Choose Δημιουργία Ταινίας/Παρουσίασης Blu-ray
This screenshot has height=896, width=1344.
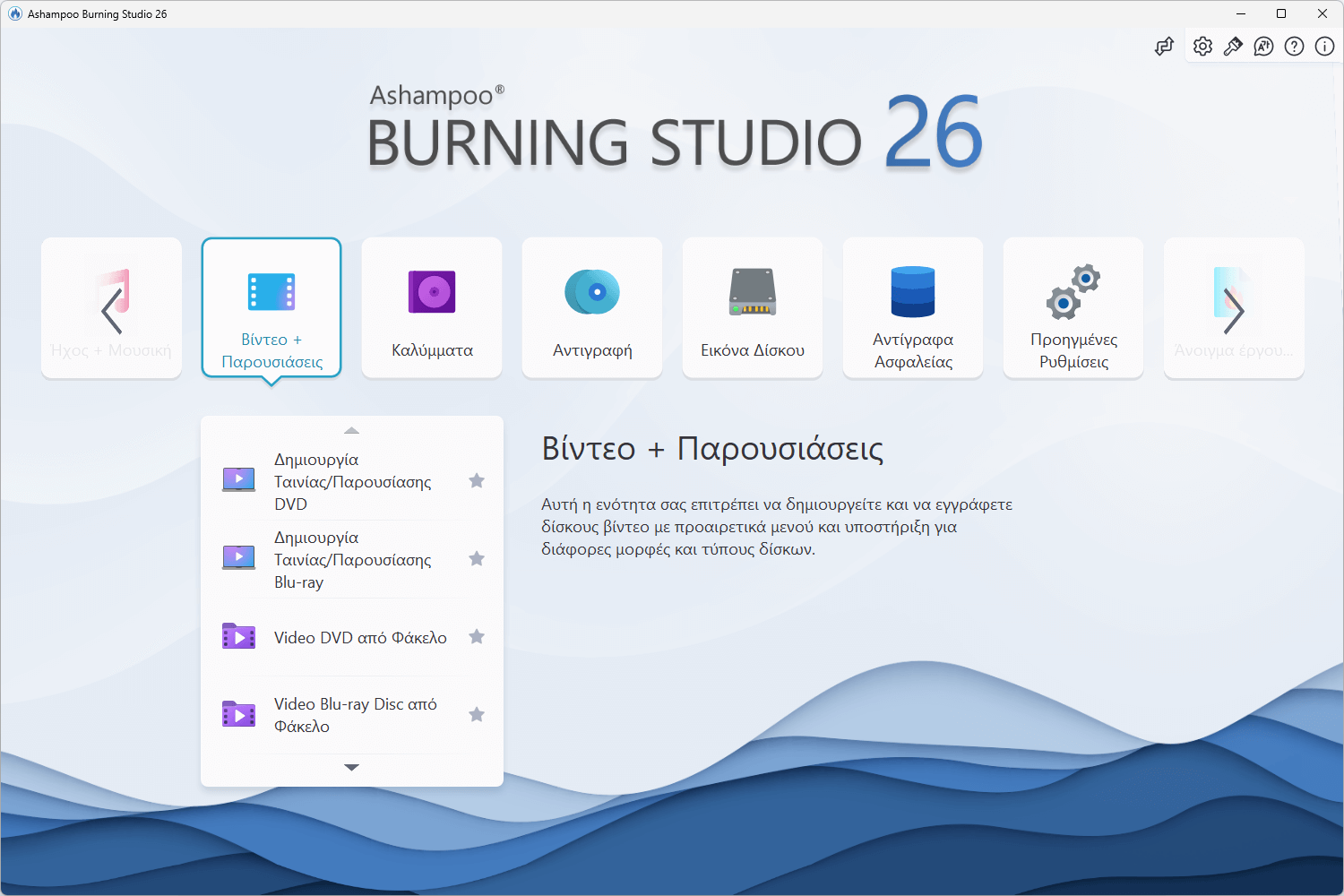tap(352, 559)
